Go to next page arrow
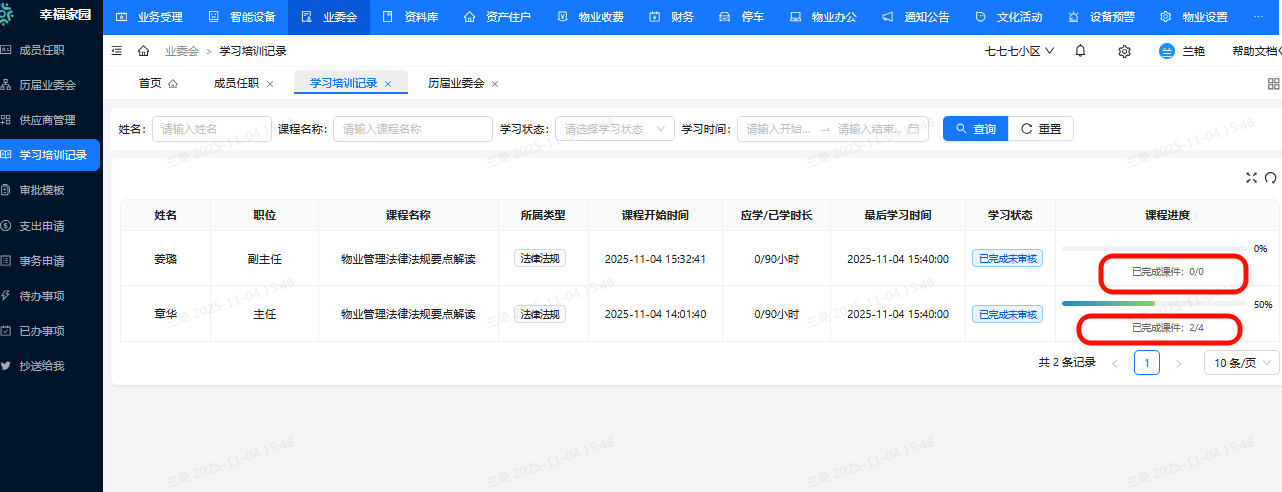Screen dimensions: 1282x492 [1179, 363]
